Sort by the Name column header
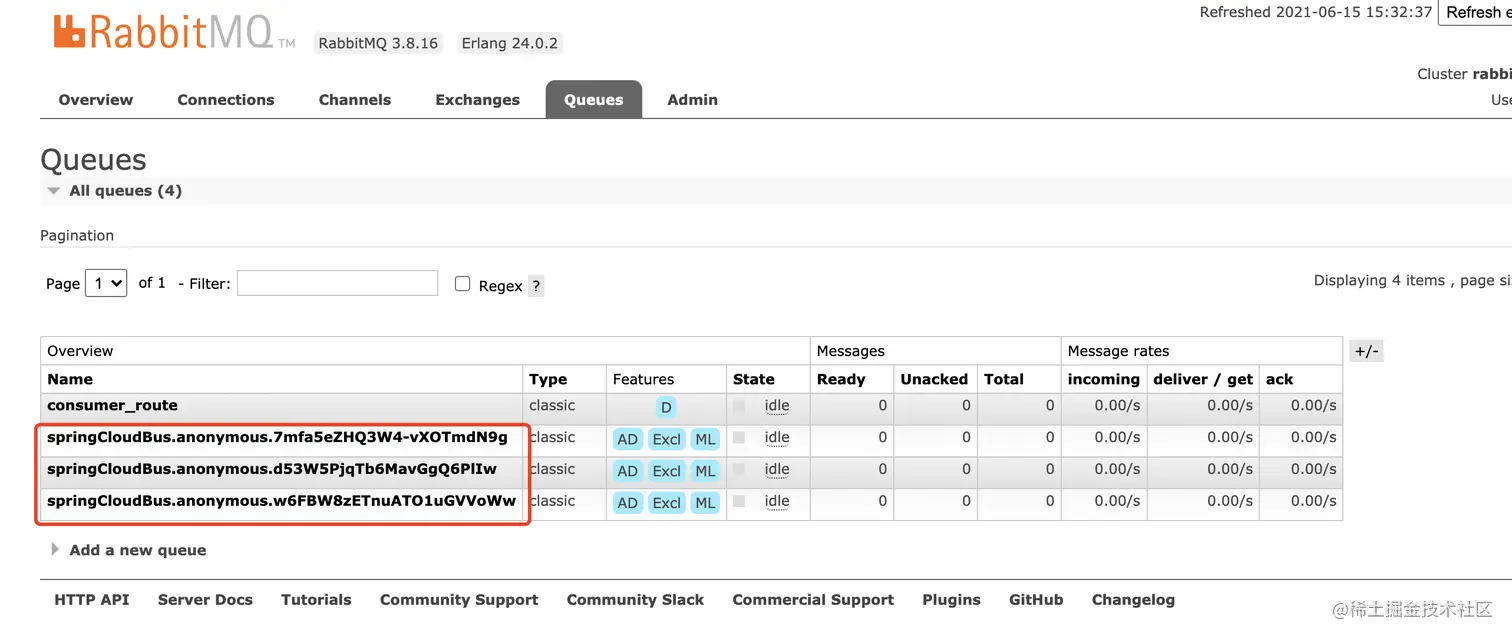The image size is (1512, 639). pos(70,379)
